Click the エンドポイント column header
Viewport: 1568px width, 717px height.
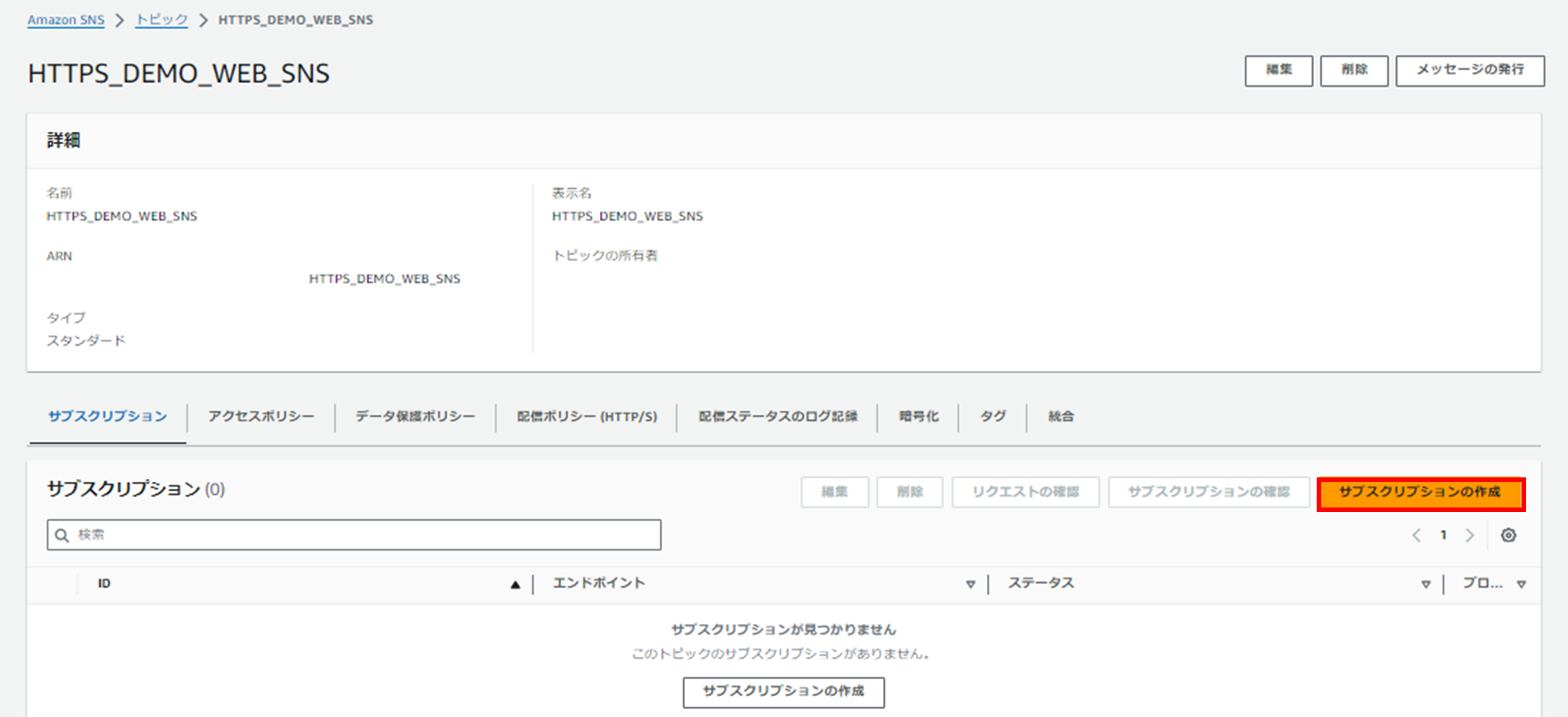pyautogui.click(x=598, y=584)
